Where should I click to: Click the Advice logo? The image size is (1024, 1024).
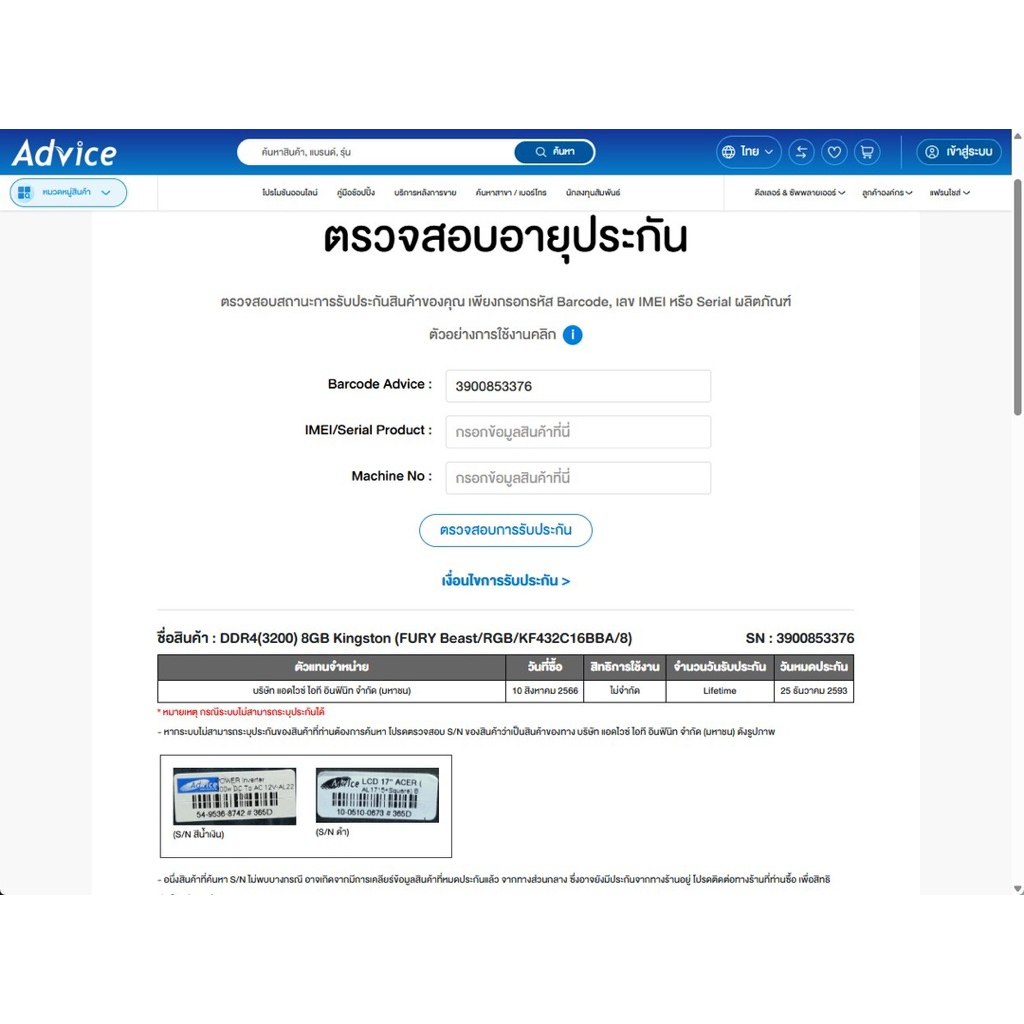pyautogui.click(x=65, y=153)
